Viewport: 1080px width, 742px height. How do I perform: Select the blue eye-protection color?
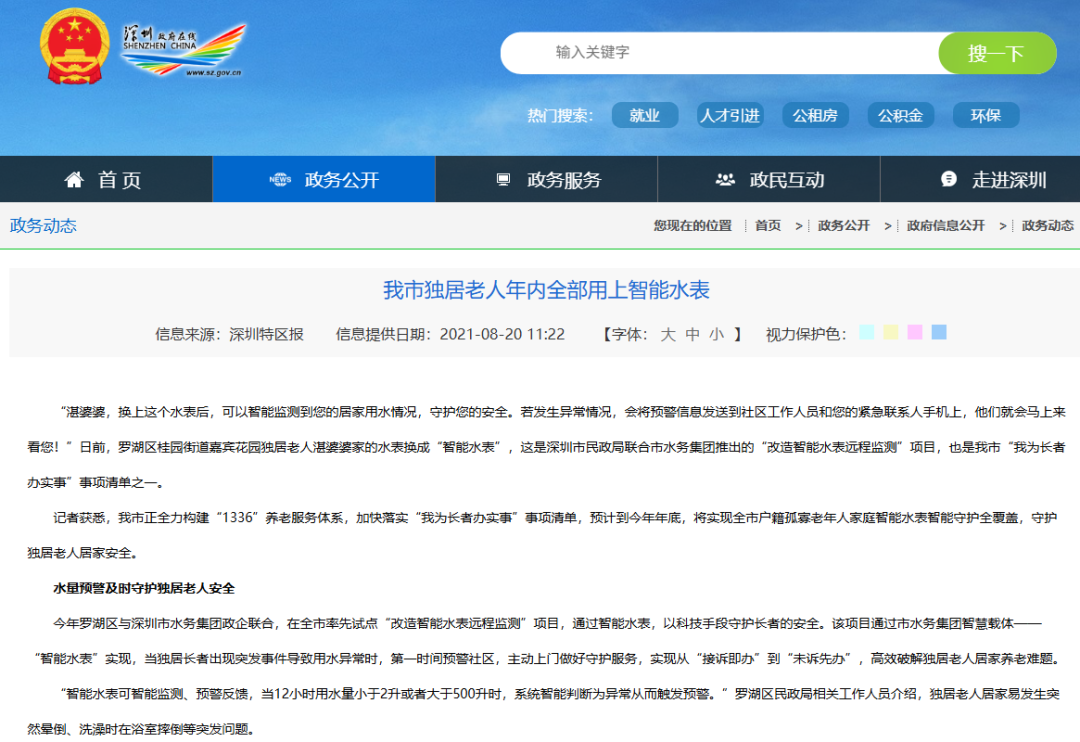pos(939,332)
